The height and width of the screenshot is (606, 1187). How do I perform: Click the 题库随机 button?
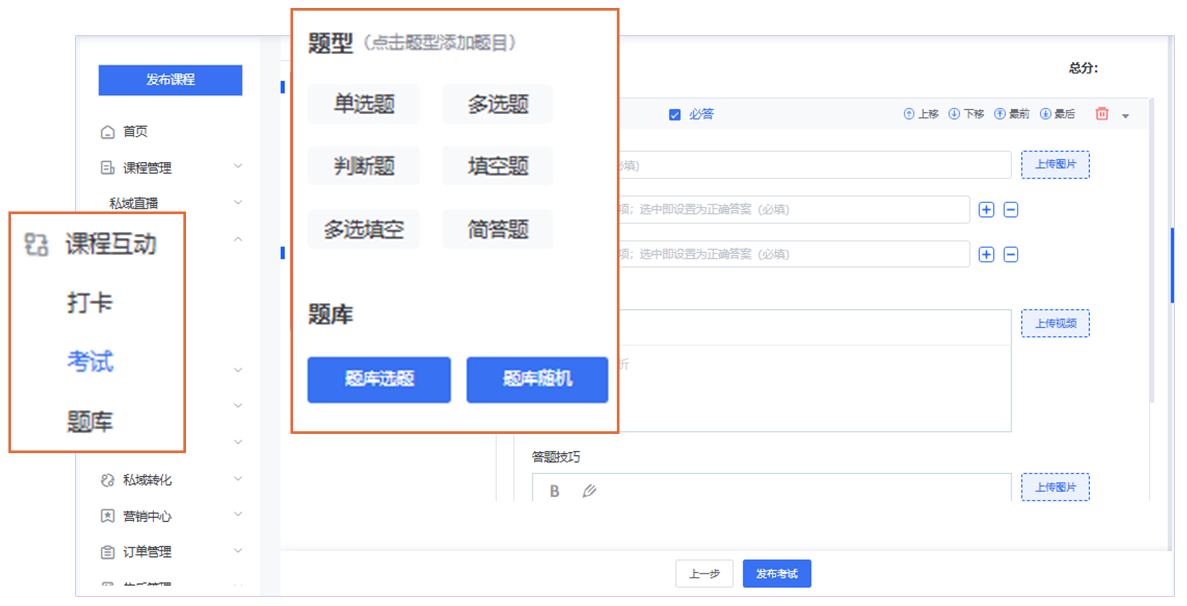coord(537,380)
